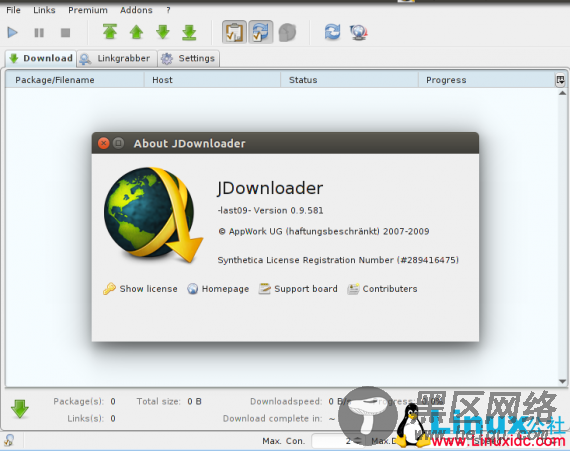
Task: Sort by Status column header
Action: click(349, 80)
